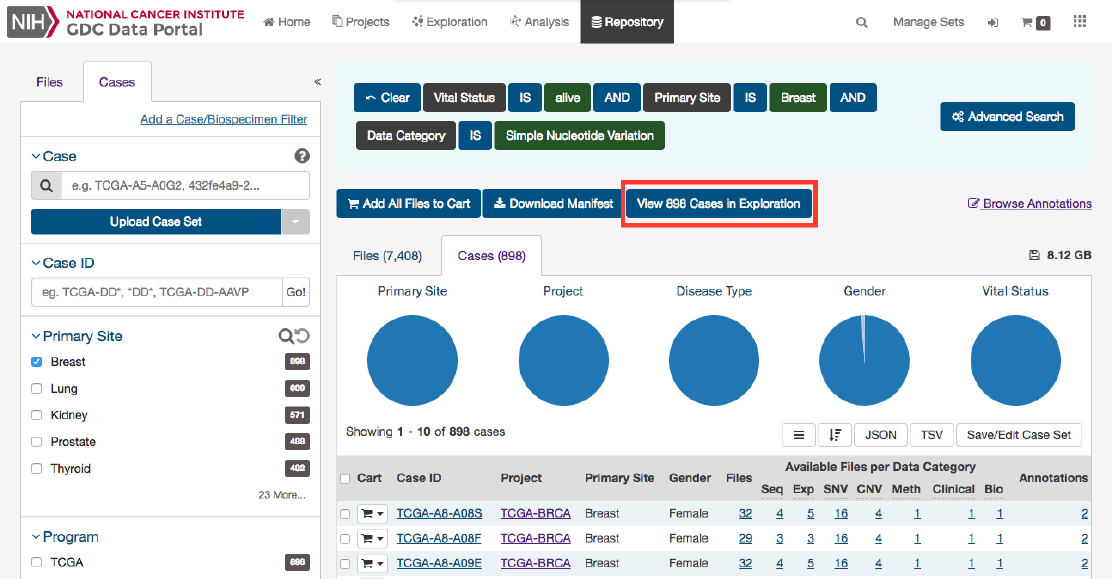Open cart dropdown for TCGA-A8-A09E
This screenshot has height=579, width=1112.
tap(372, 563)
